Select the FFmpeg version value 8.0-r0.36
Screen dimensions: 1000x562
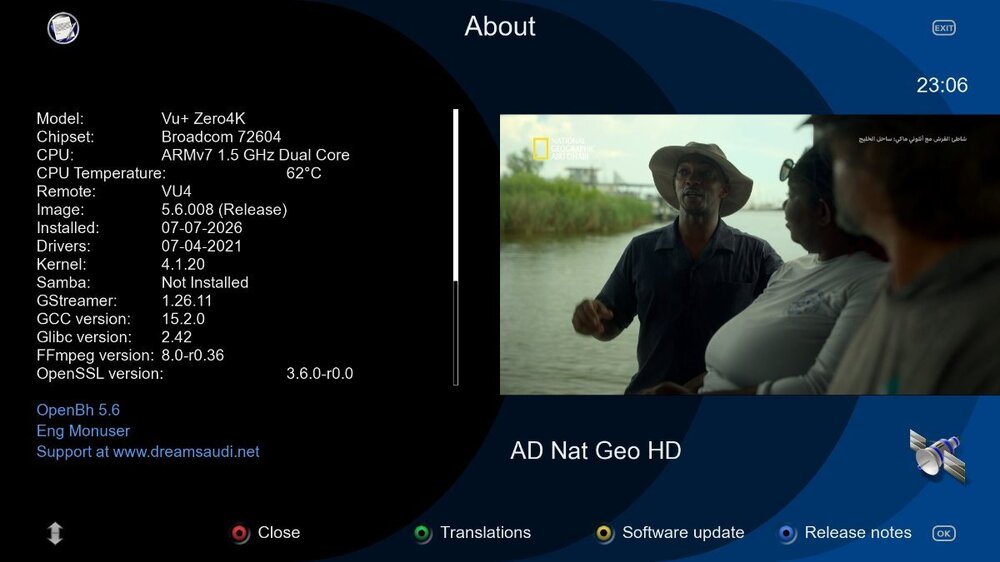[193, 355]
